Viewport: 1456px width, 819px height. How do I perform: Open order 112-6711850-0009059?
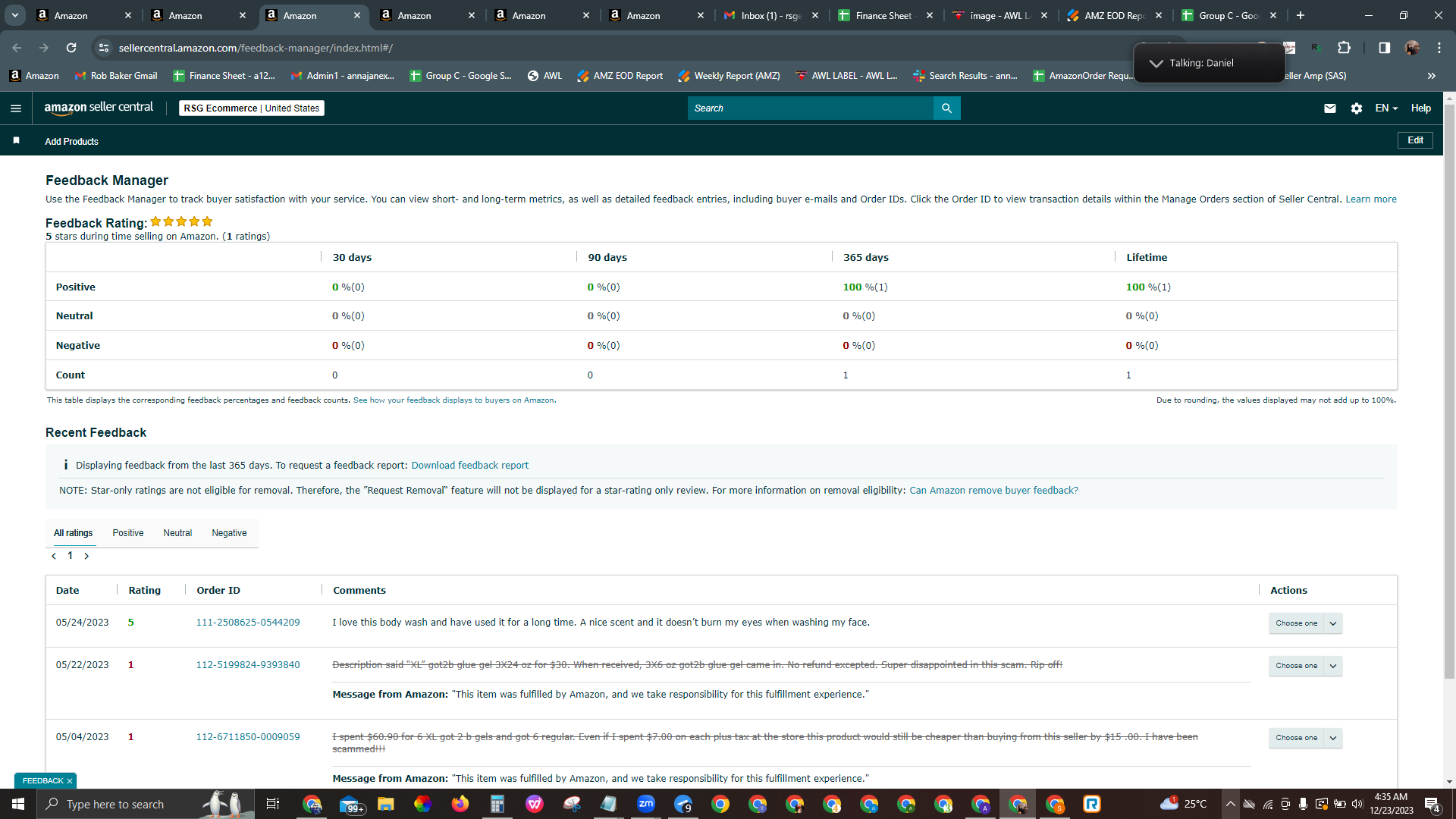(x=248, y=737)
